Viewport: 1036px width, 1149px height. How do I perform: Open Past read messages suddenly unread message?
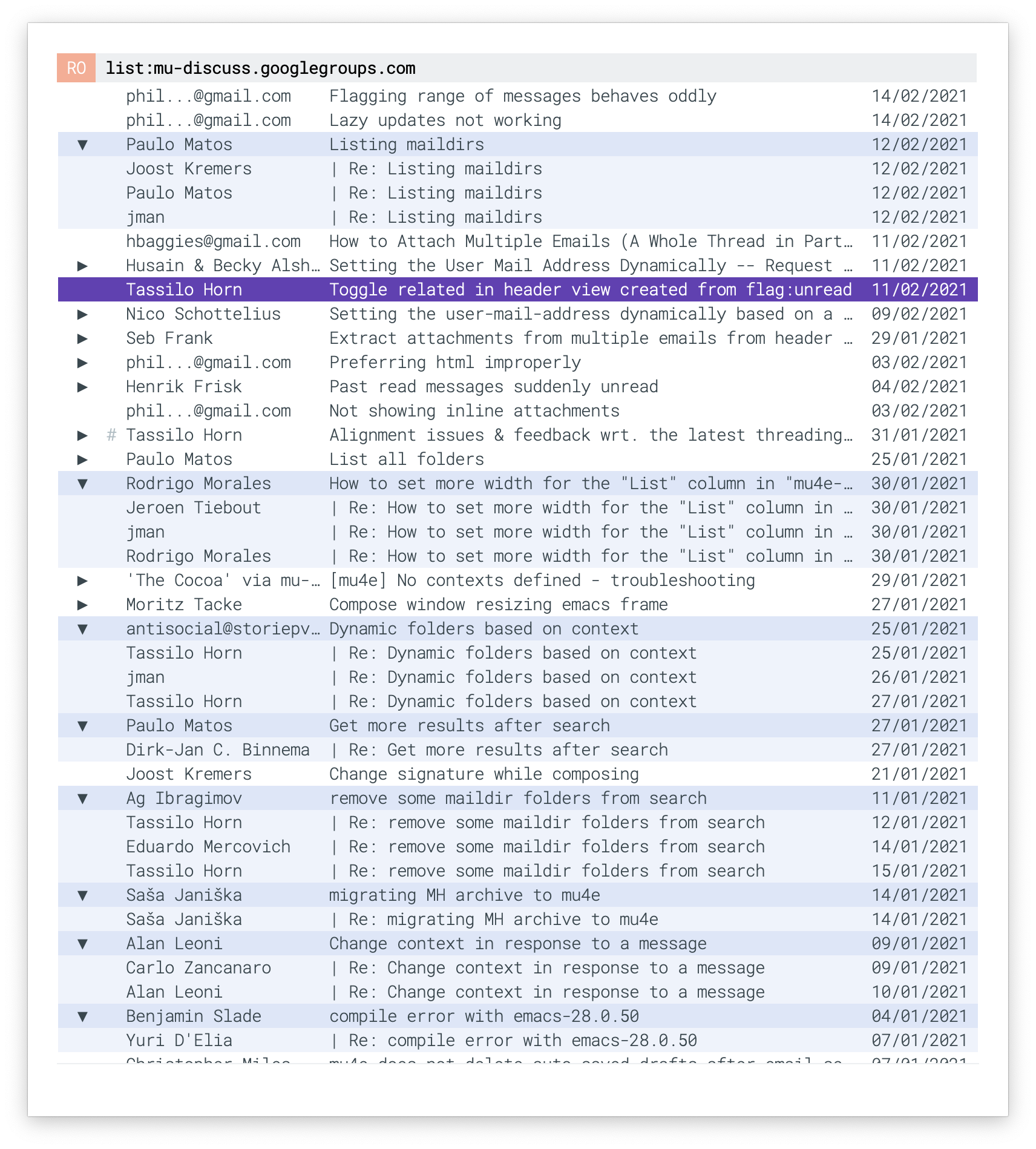click(518, 387)
